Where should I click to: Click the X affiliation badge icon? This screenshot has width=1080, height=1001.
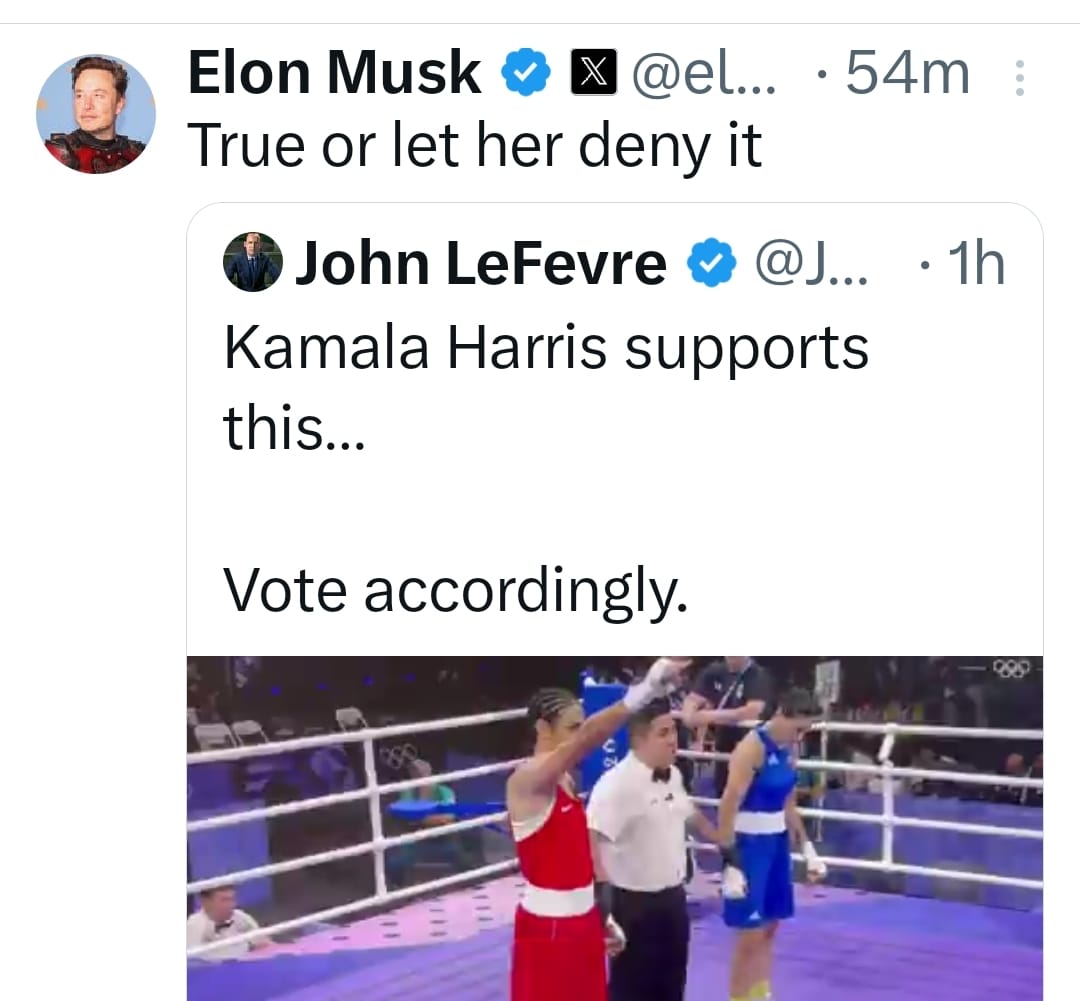(x=594, y=75)
